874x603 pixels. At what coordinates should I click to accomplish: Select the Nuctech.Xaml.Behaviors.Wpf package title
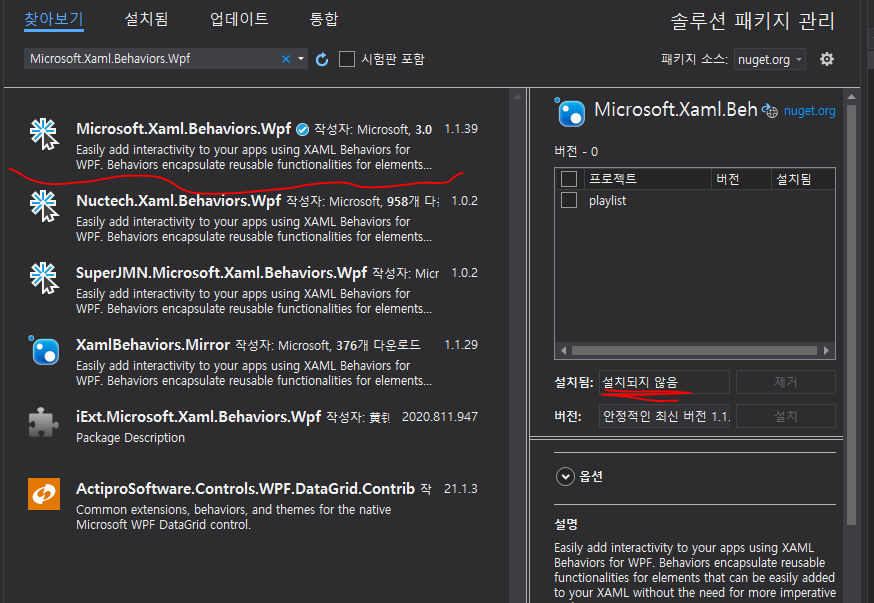[178, 201]
